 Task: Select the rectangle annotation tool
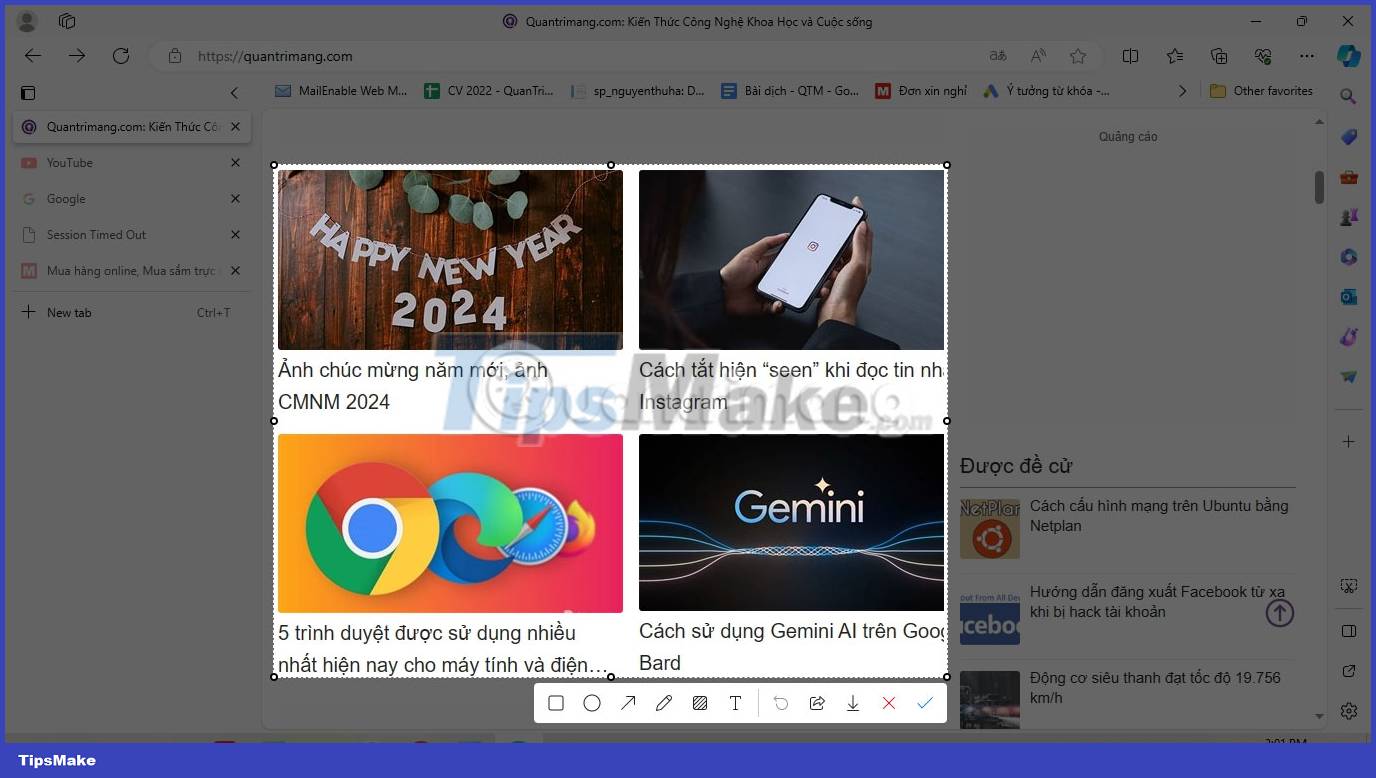(556, 702)
